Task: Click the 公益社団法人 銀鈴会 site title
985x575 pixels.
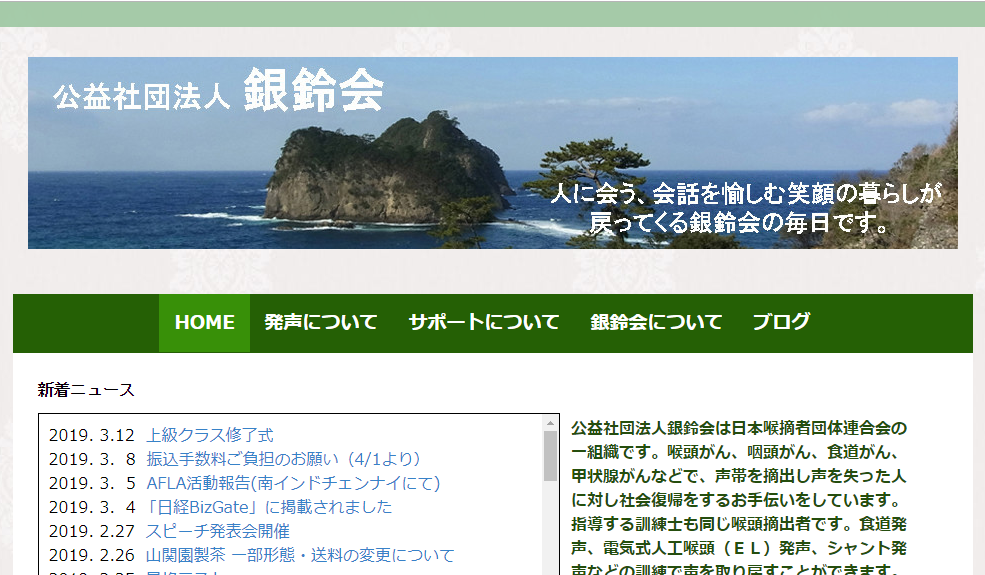Action: pyautogui.click(x=218, y=93)
